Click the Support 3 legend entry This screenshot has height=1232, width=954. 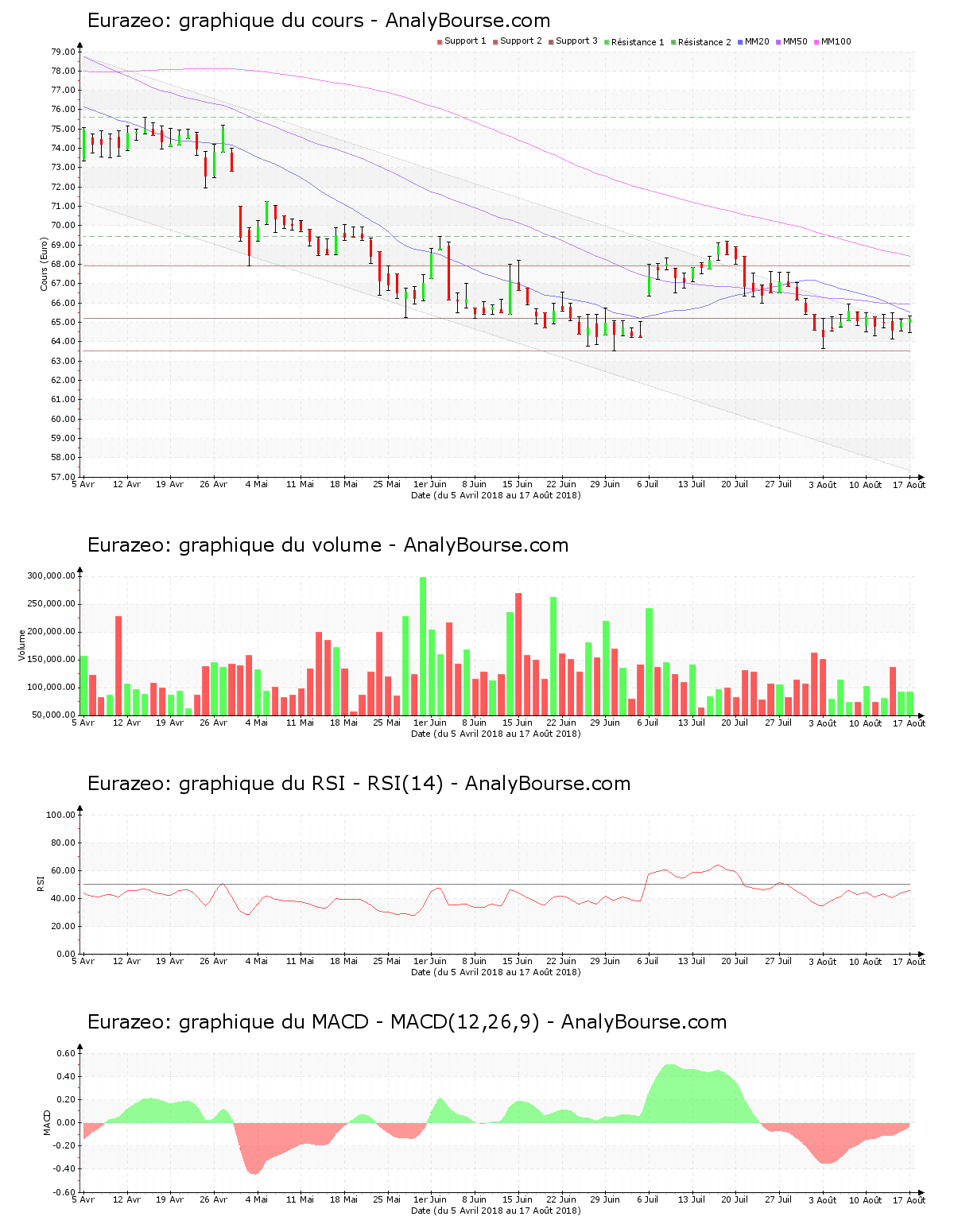pos(573,41)
